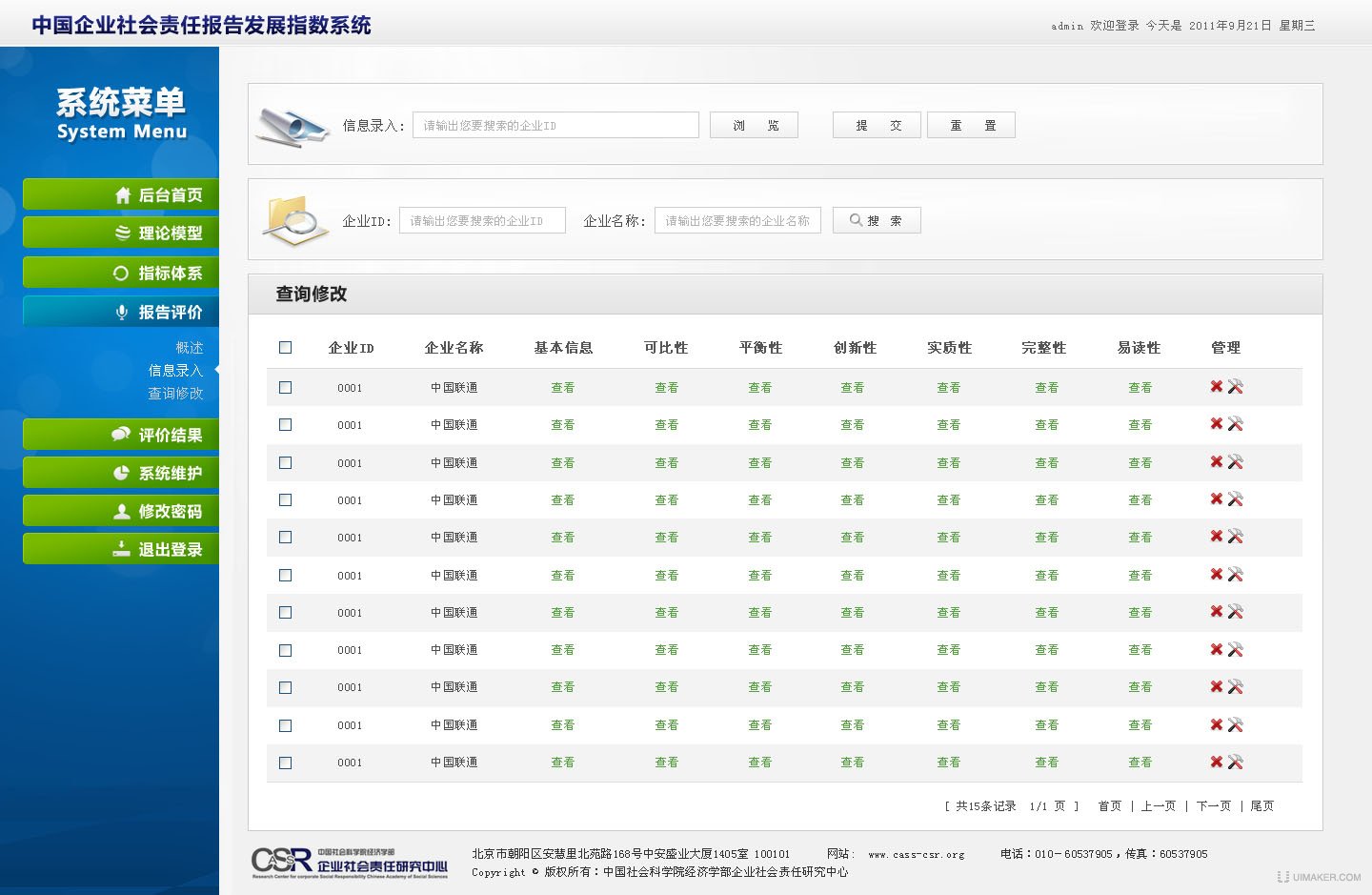Delete the first table row using red X

click(x=1217, y=386)
